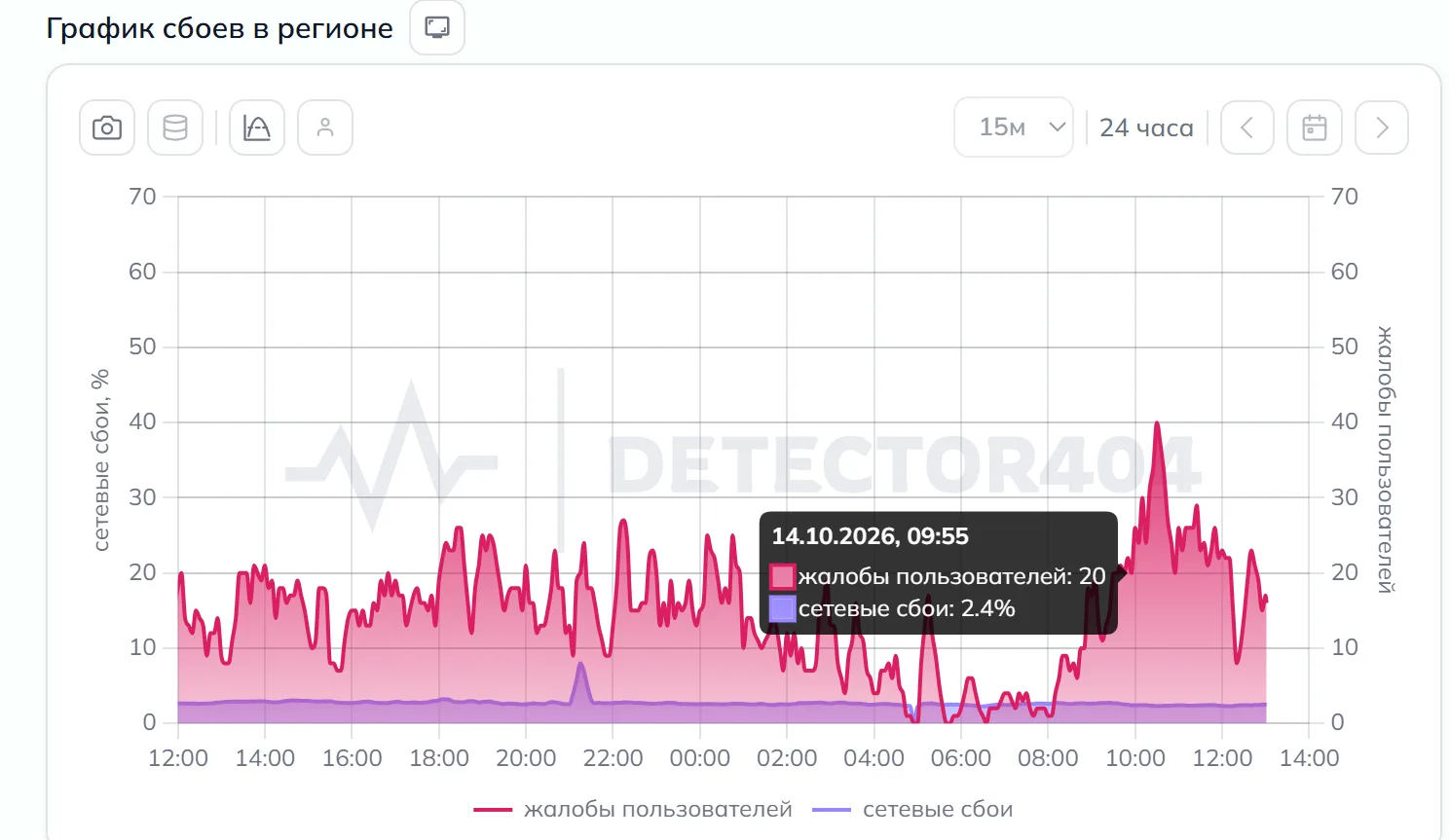The height and width of the screenshot is (840, 1450).
Task: Click the purple swatch in tooltip
Action: point(783,609)
